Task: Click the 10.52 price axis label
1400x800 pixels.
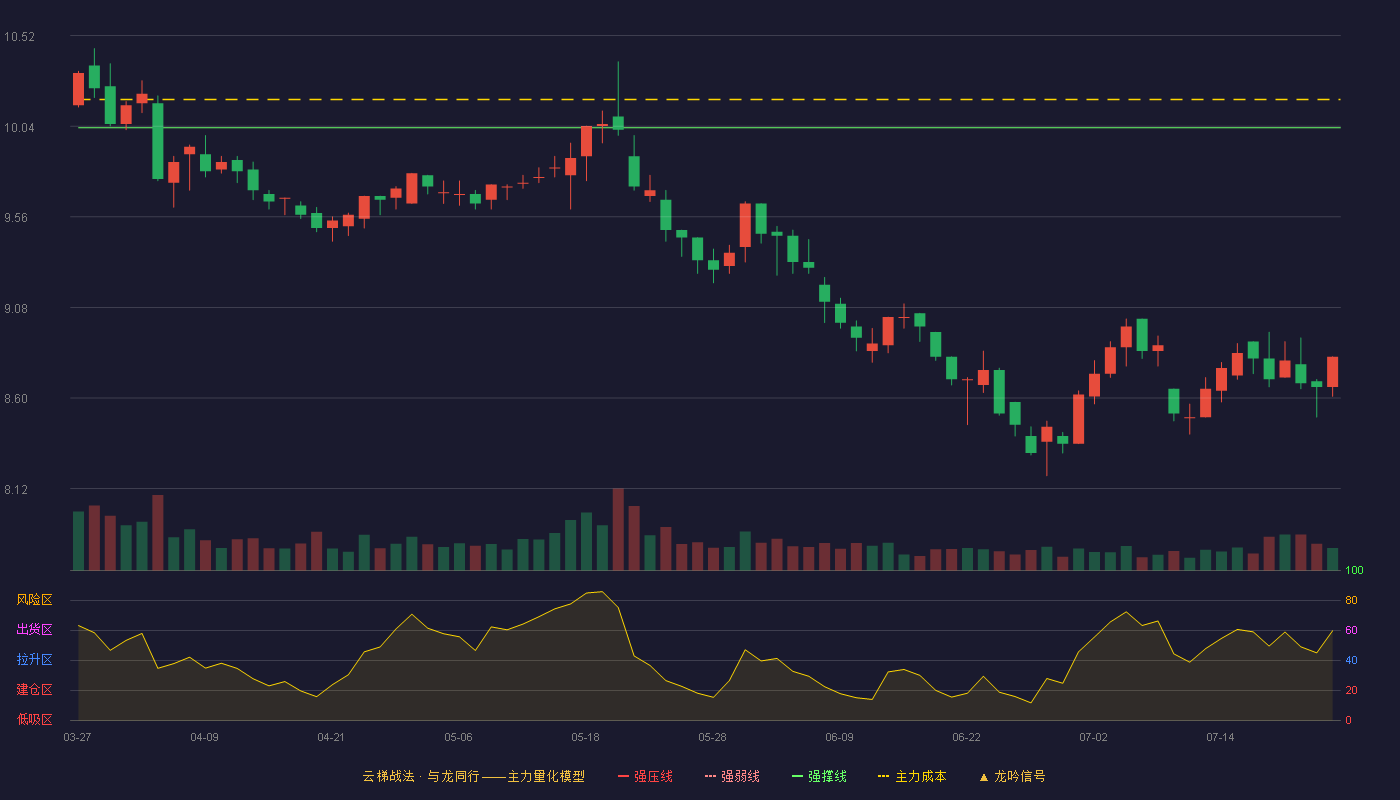Action: point(19,37)
